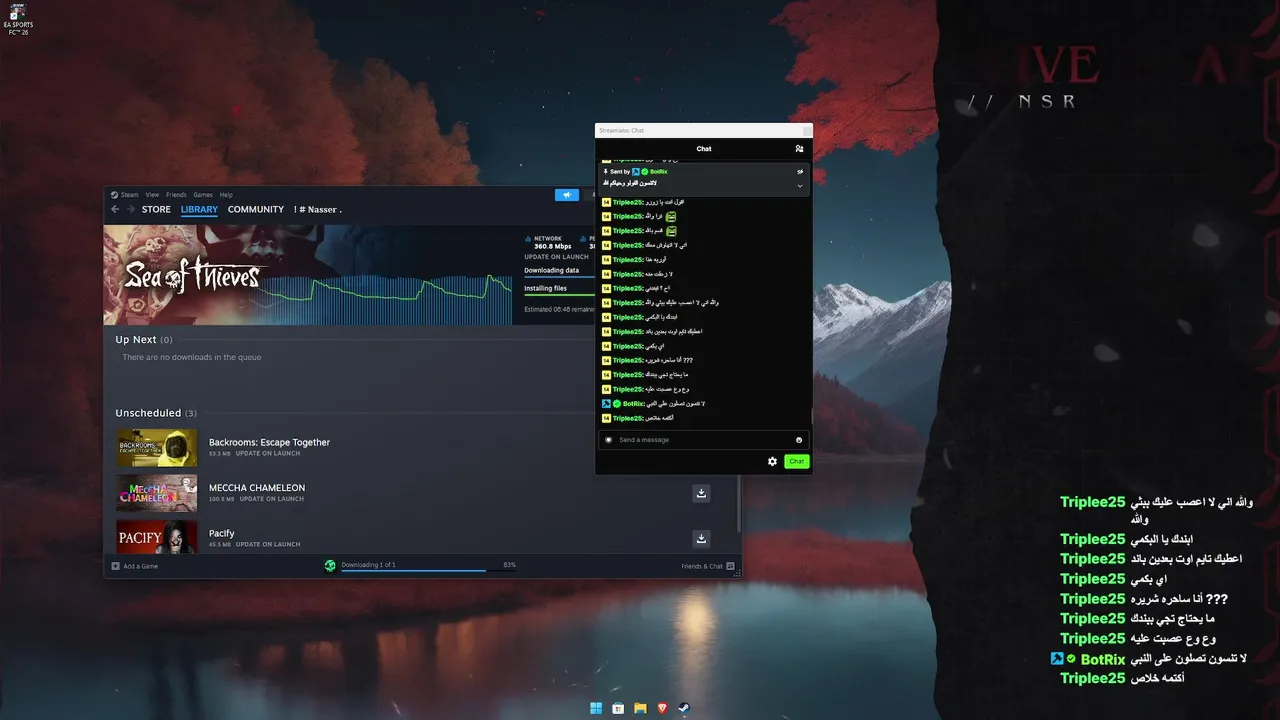Expand the pinned BotRix message chevron

coord(799,185)
